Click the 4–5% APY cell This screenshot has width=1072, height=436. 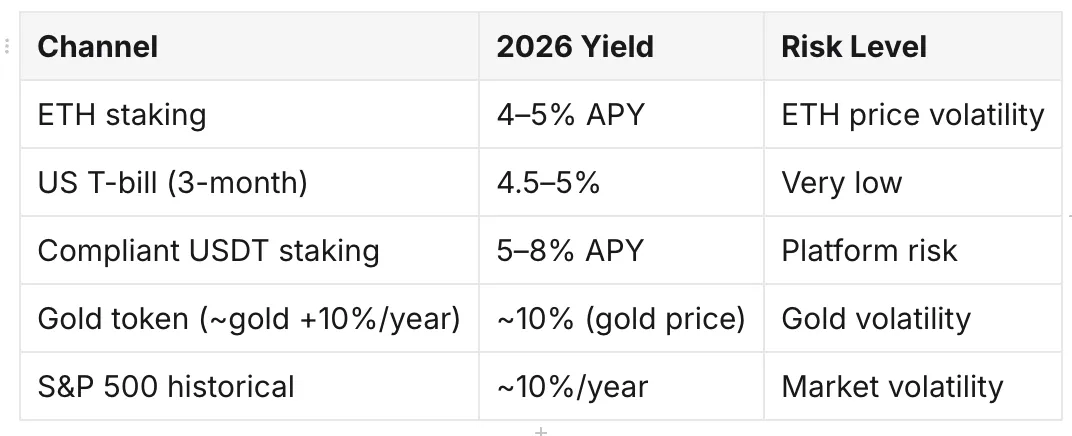coord(621,114)
